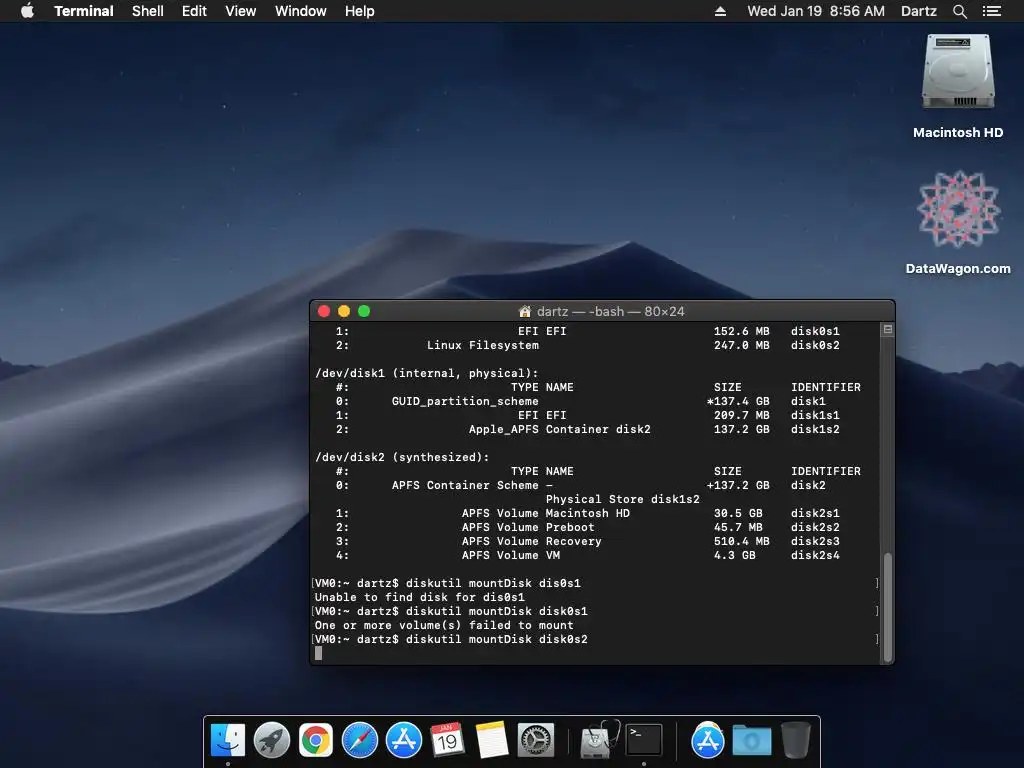Click size value '*137.4 GB'
This screenshot has width=1024, height=768.
[738, 401]
